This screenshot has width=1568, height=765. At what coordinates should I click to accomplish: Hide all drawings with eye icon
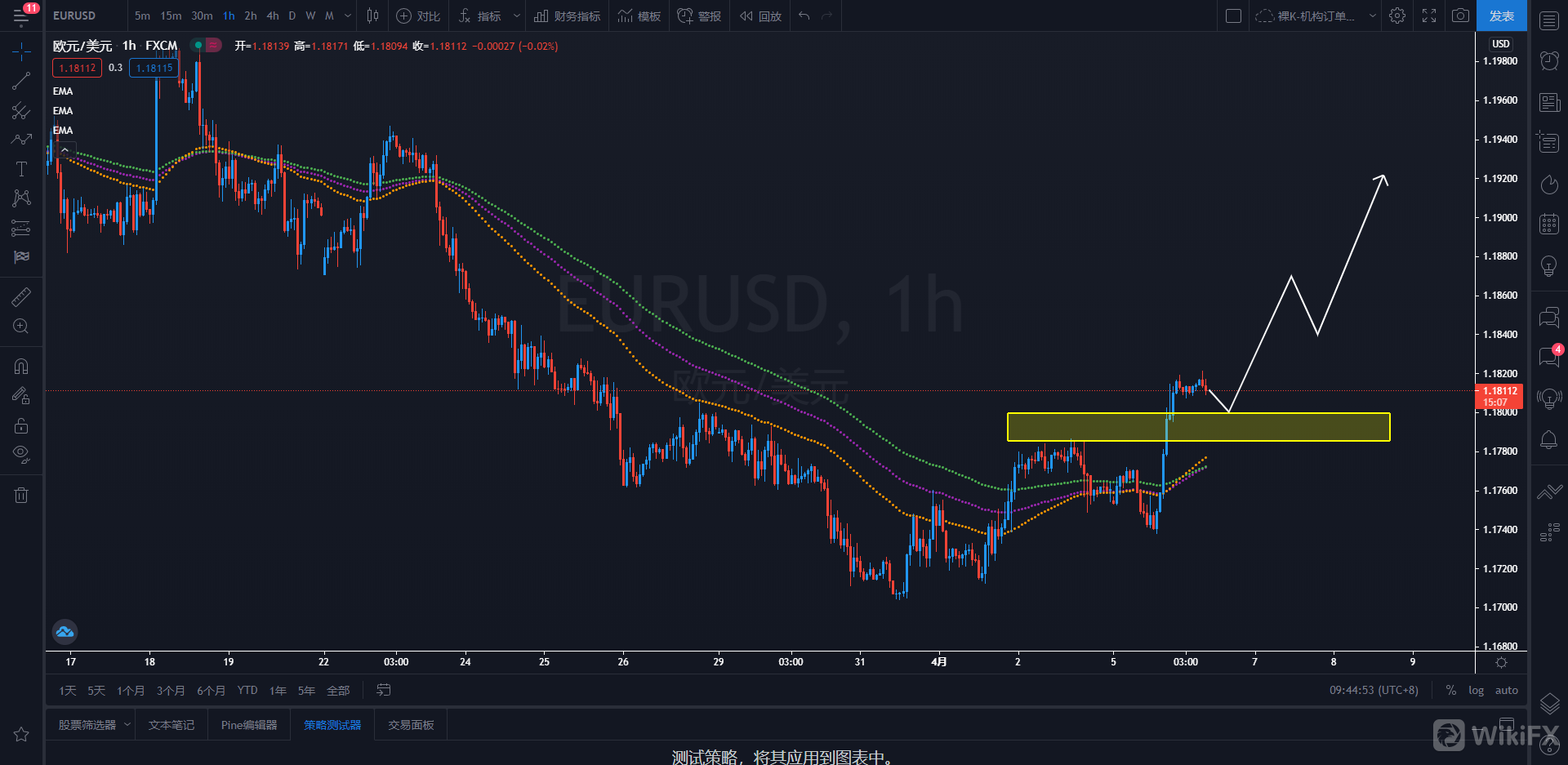tap(21, 455)
